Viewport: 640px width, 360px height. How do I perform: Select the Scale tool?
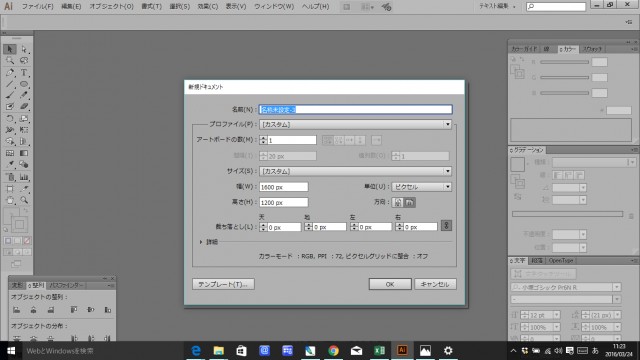pyautogui.click(x=24, y=118)
